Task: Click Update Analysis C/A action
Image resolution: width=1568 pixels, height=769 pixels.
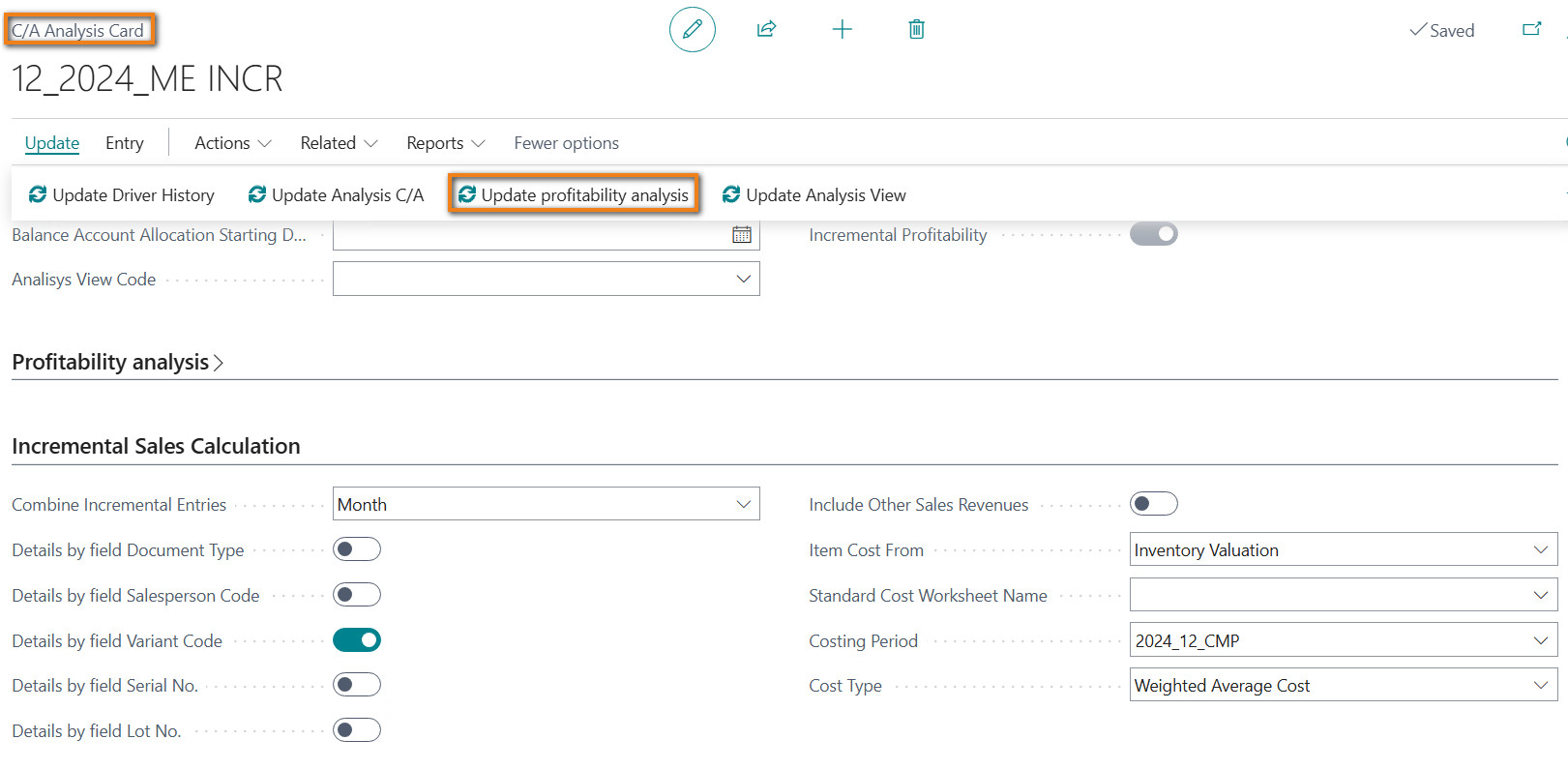Action: (336, 194)
